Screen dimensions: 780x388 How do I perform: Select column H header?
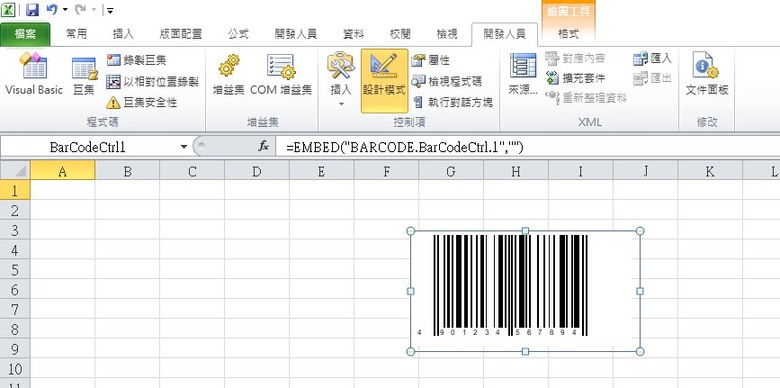click(516, 171)
